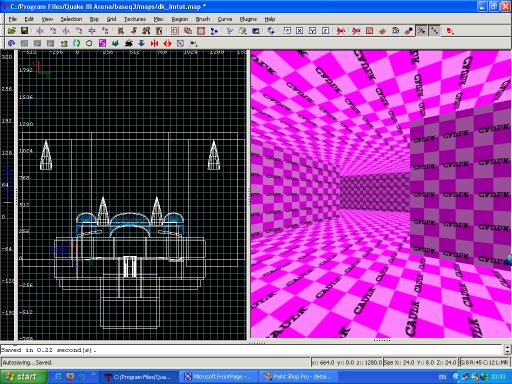Open the File menu
Image resolution: width=512 pixels, height=384 pixels.
(x=13, y=19)
